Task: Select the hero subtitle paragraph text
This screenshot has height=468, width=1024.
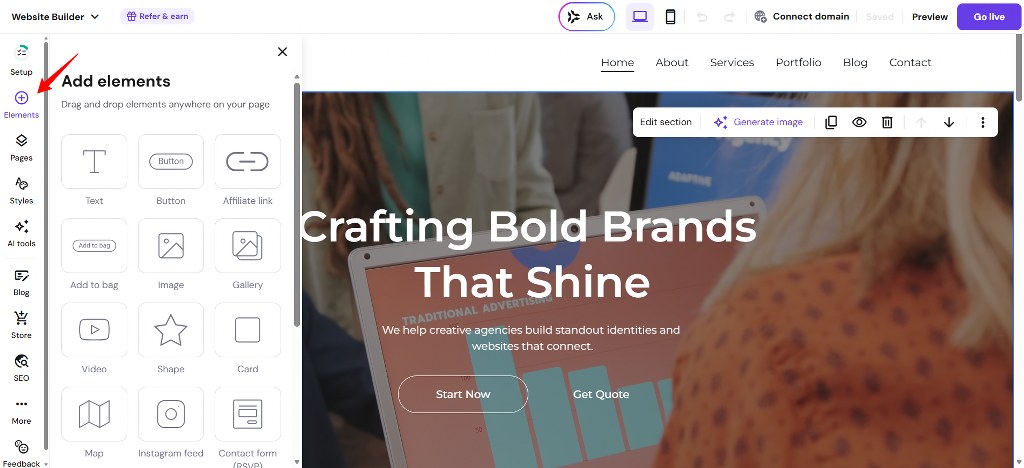Action: (x=531, y=338)
